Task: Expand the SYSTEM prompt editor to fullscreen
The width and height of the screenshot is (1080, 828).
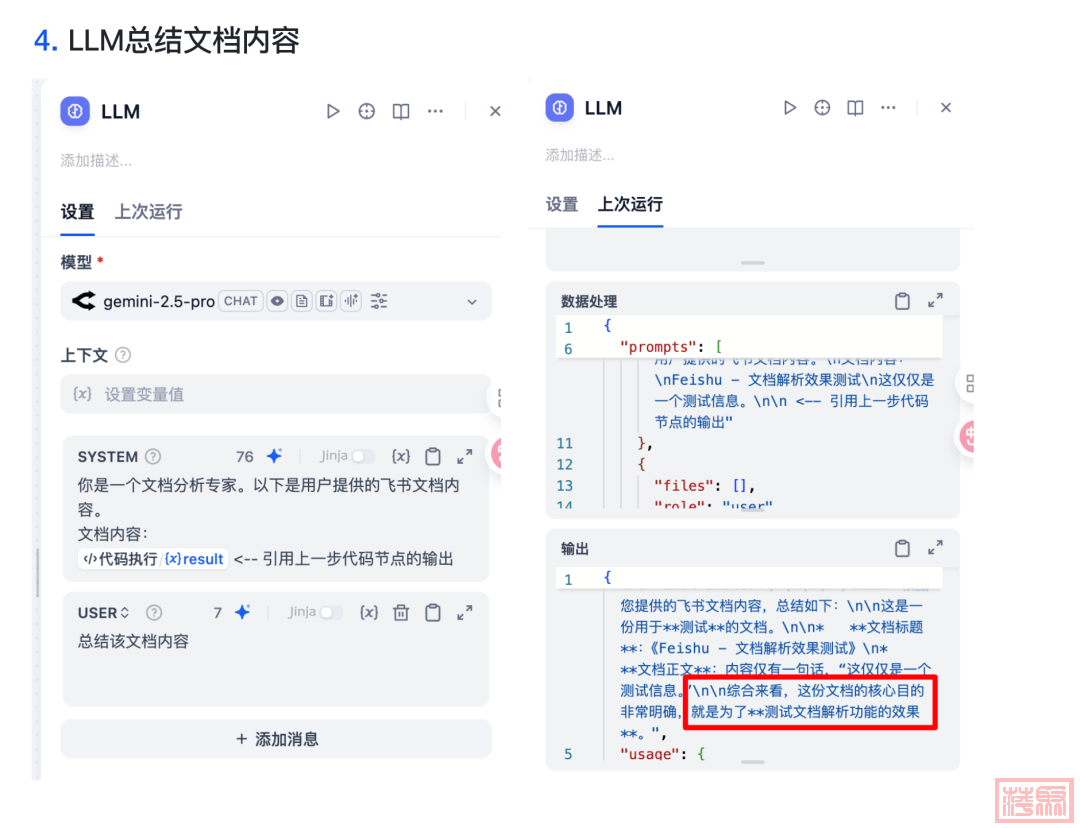Action: [465, 456]
